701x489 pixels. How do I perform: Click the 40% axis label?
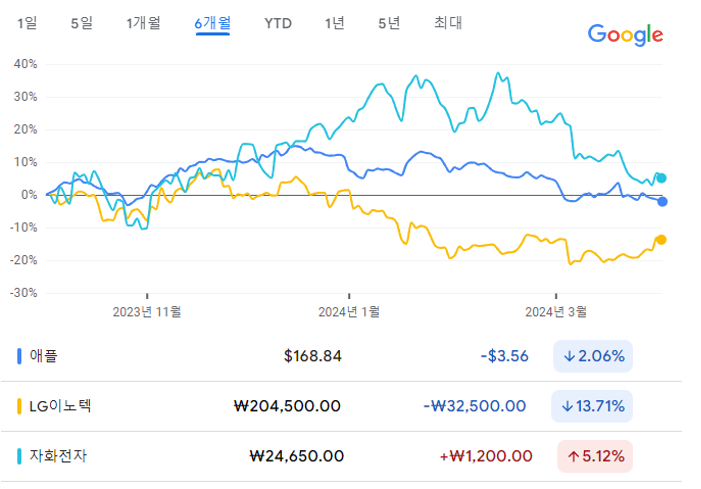pos(25,64)
